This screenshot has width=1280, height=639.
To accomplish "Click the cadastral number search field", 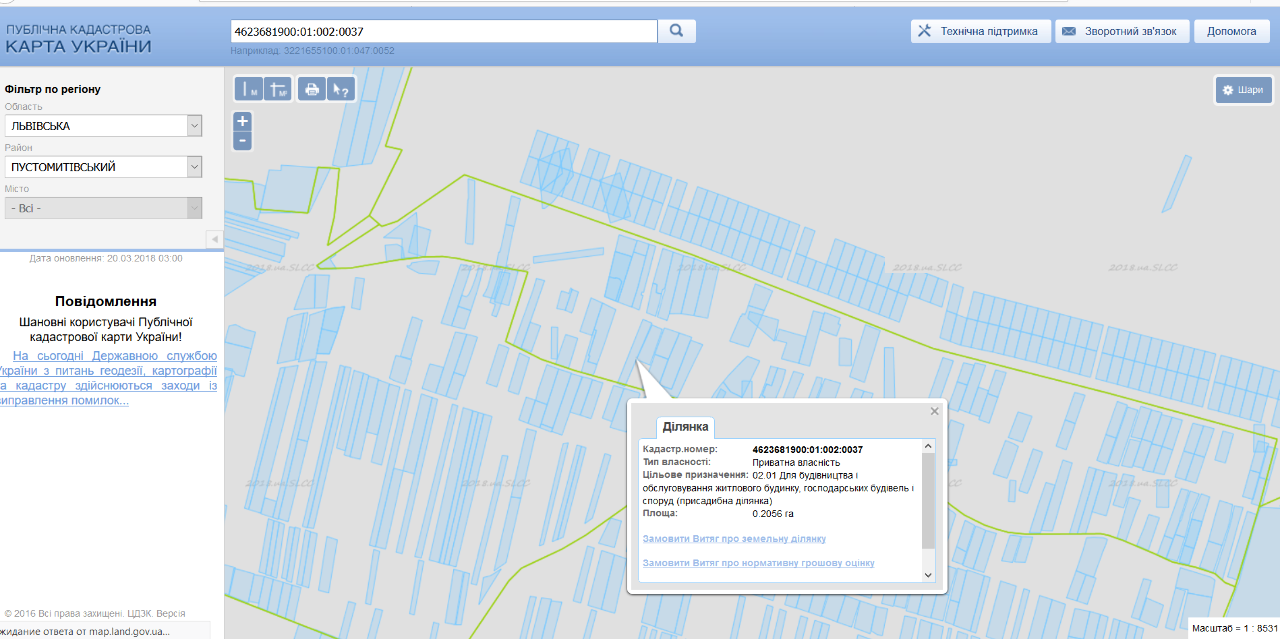I will click(x=443, y=31).
